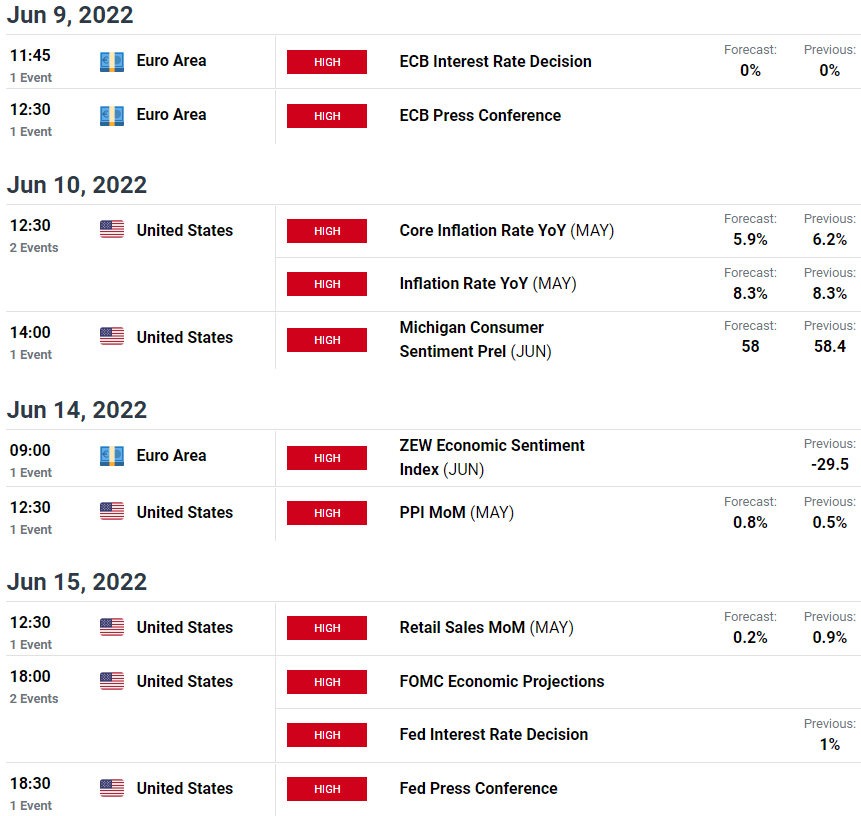Click the Retail Sales forecast value 0.2%
Screen dimensions: 861x816
750,638
